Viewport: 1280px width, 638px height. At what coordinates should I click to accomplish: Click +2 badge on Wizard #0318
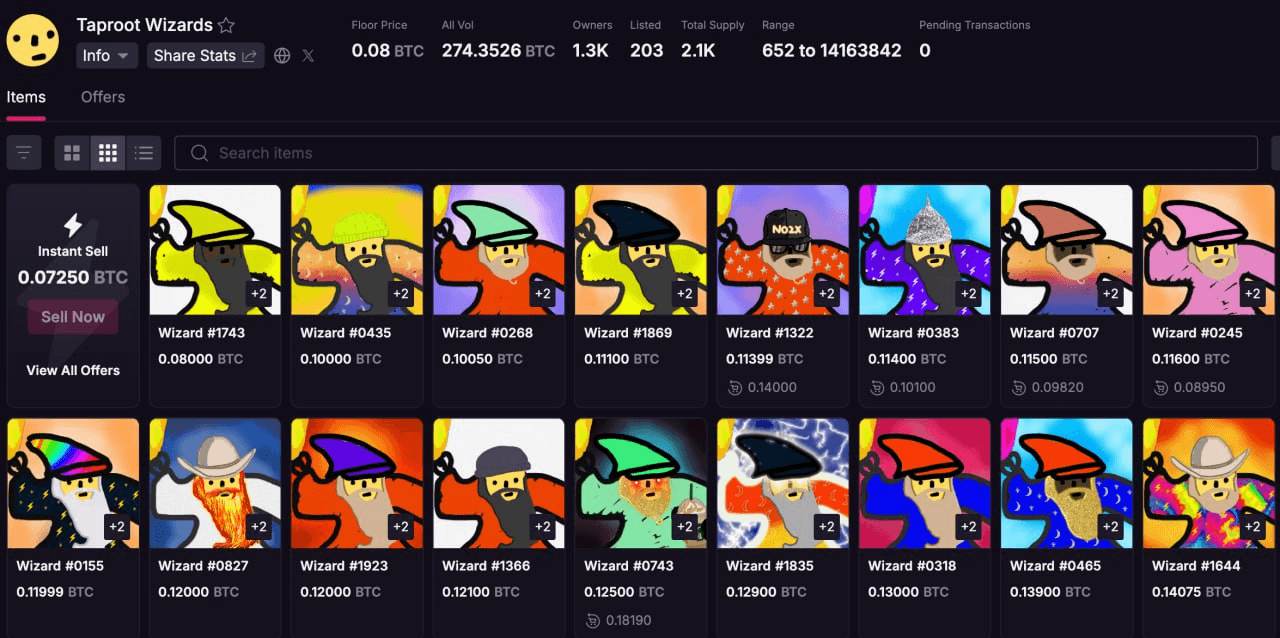969,527
